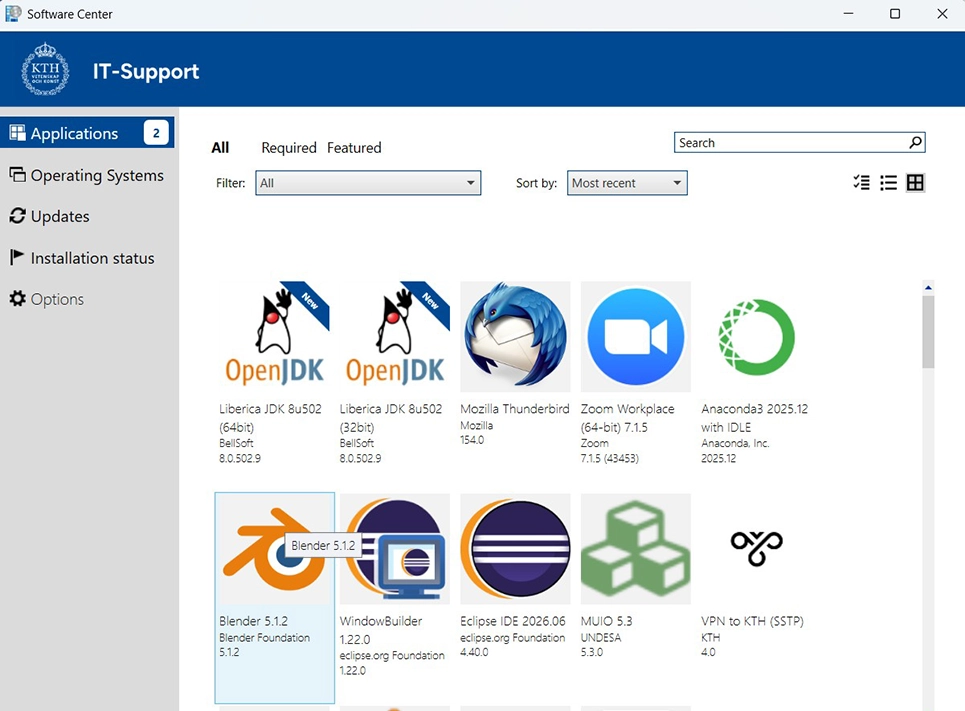This screenshot has width=965, height=711.
Task: Click the Software Center title bar icon
Action: click(13, 14)
